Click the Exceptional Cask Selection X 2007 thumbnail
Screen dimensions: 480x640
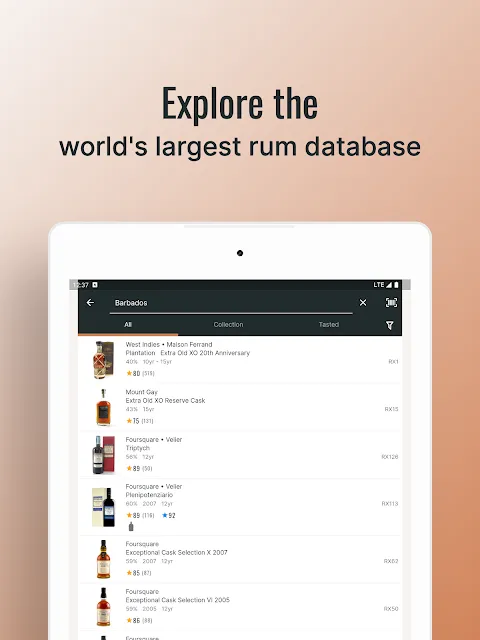pyautogui.click(x=103, y=559)
